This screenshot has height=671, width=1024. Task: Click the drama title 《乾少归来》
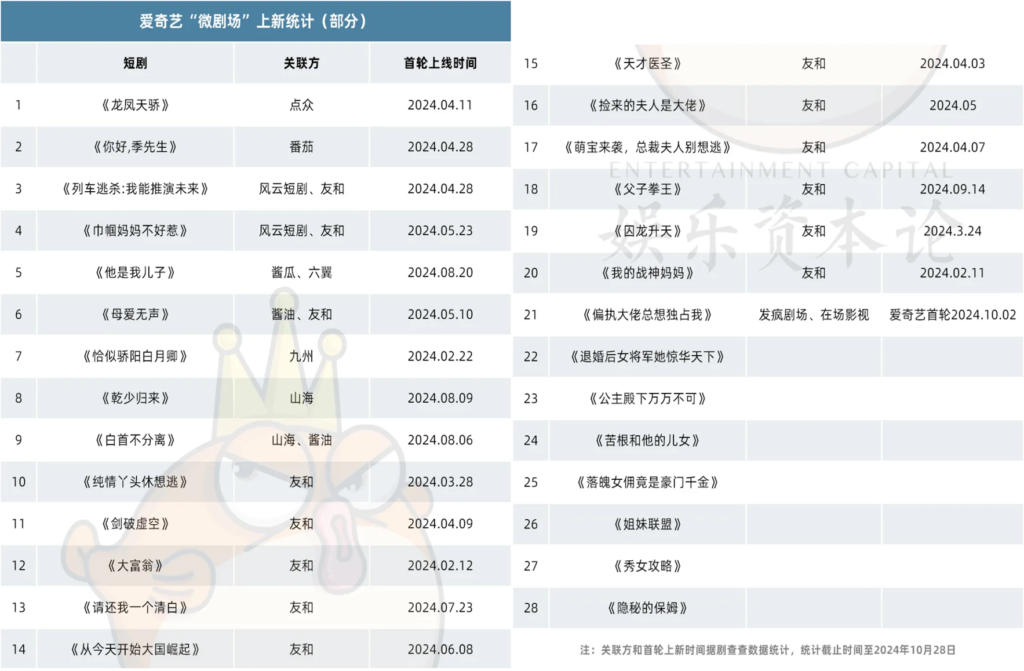tap(135, 398)
